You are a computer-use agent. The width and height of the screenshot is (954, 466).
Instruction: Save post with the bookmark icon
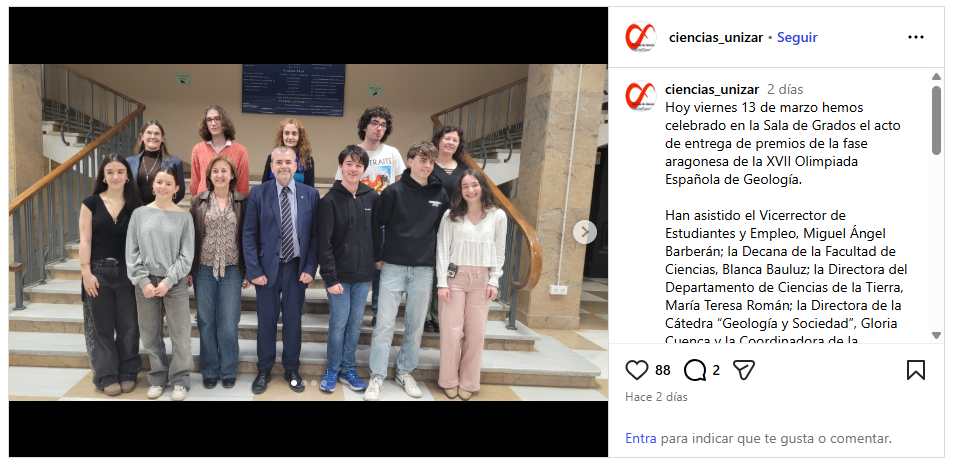pos(916,370)
